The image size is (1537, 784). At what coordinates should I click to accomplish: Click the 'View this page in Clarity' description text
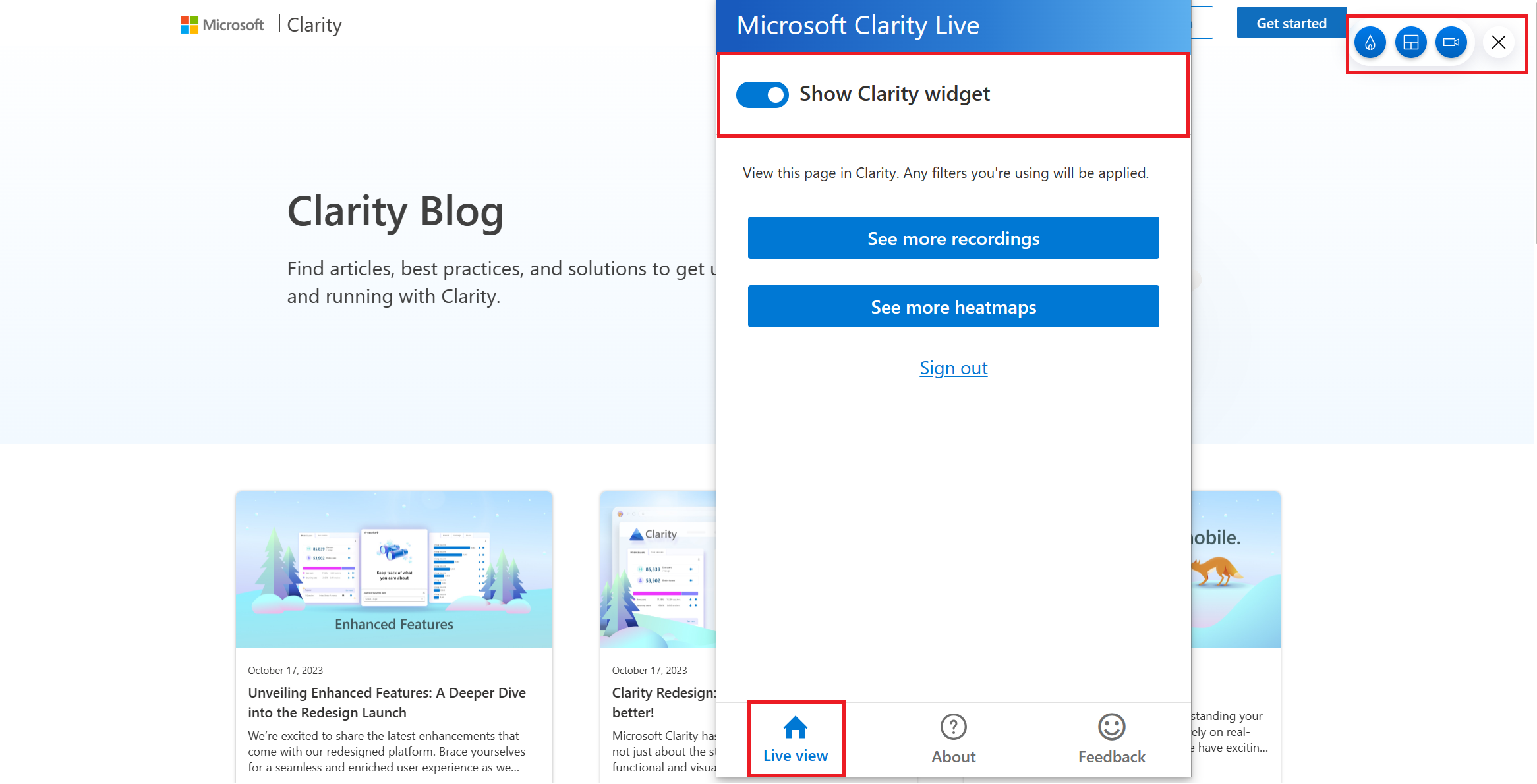pos(946,173)
